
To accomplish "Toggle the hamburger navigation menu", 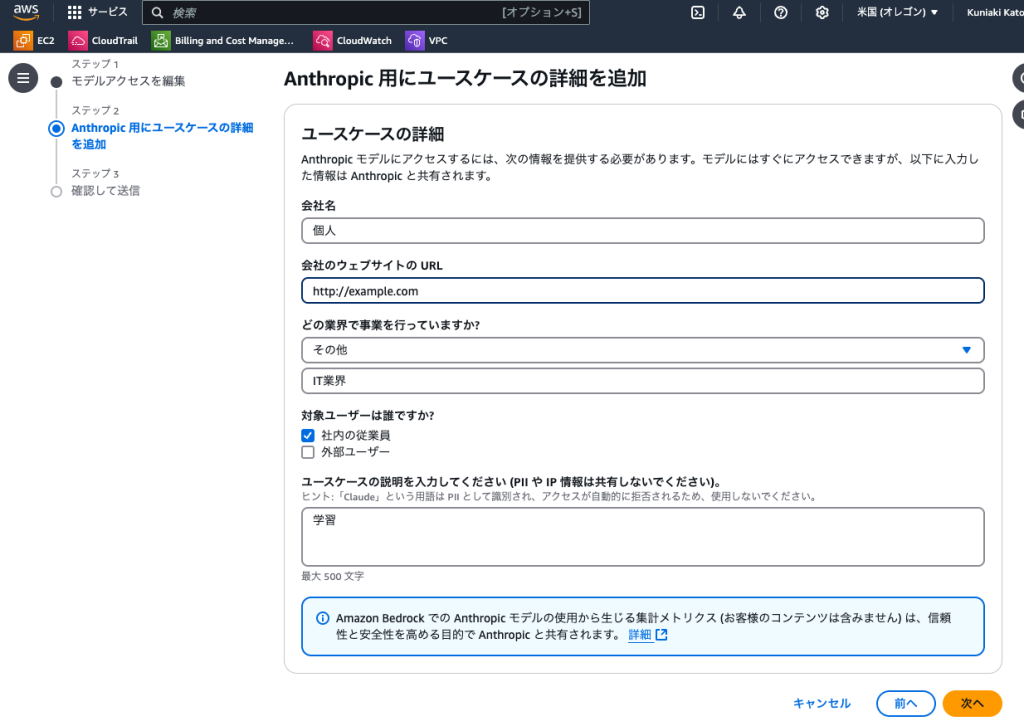I will [23, 78].
